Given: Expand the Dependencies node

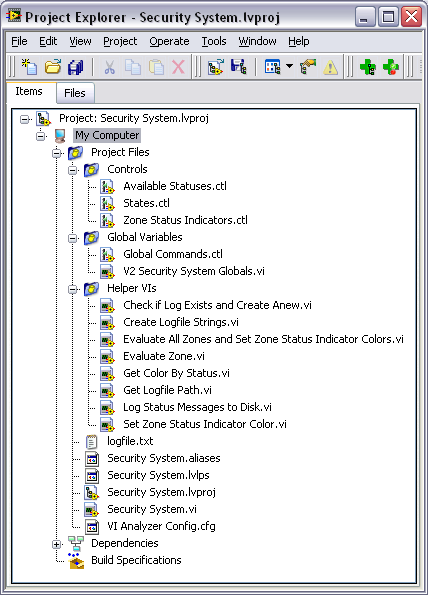Looking at the screenshot, I should (57, 544).
